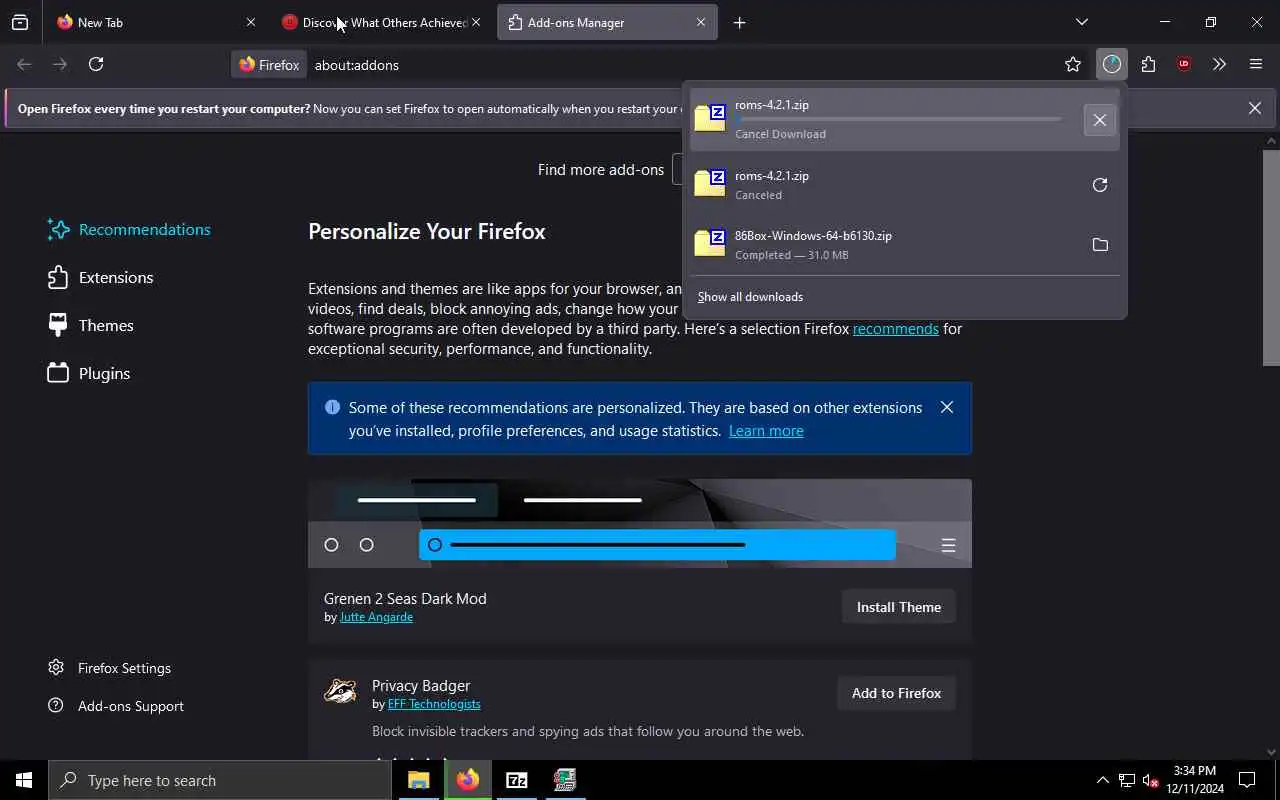Reload the current page
1280x800 pixels.
(96, 64)
